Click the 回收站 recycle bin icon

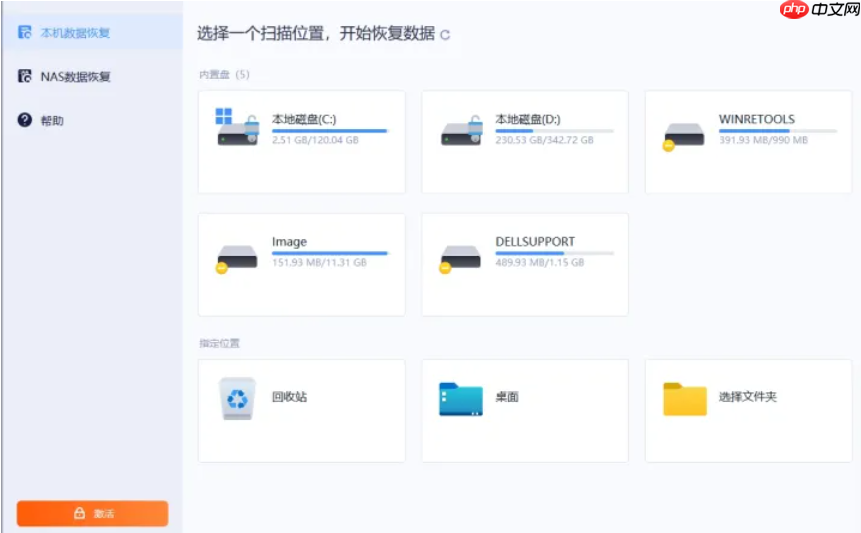[237, 399]
